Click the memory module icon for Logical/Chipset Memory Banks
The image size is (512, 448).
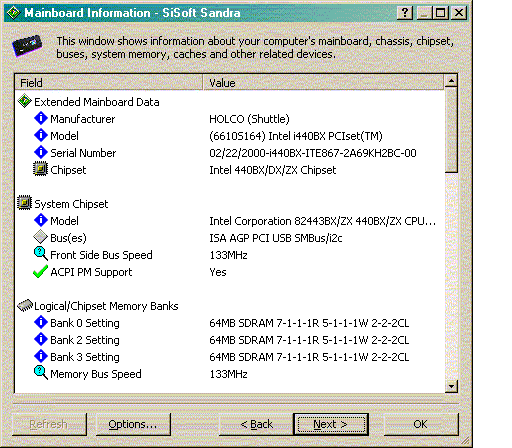click(25, 305)
